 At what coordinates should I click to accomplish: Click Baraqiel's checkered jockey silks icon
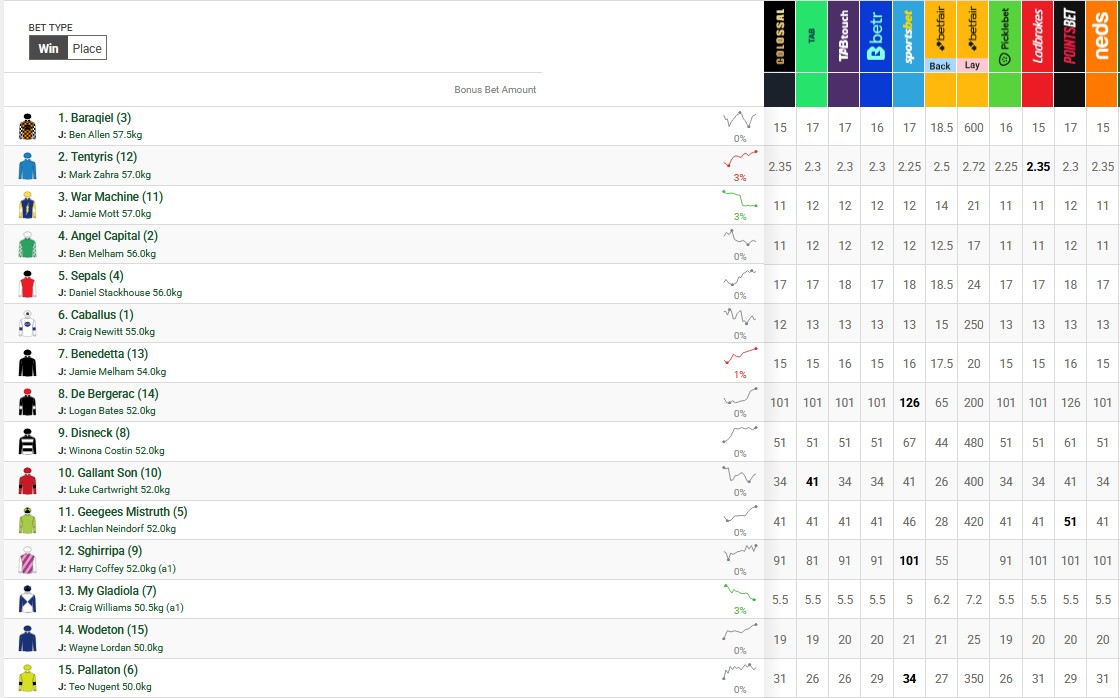[x=27, y=126]
